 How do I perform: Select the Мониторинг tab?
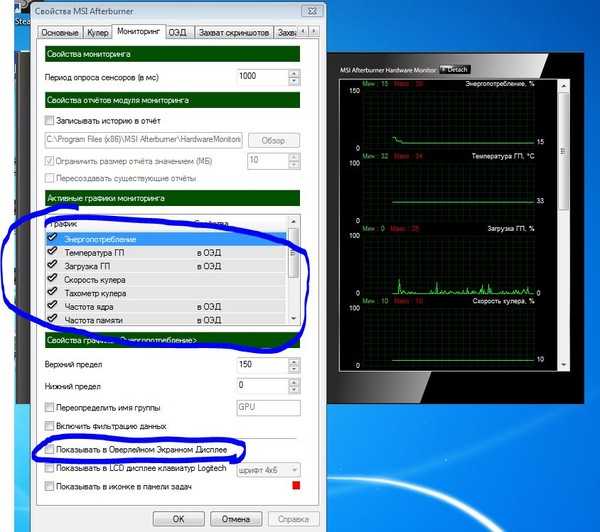pos(139,31)
